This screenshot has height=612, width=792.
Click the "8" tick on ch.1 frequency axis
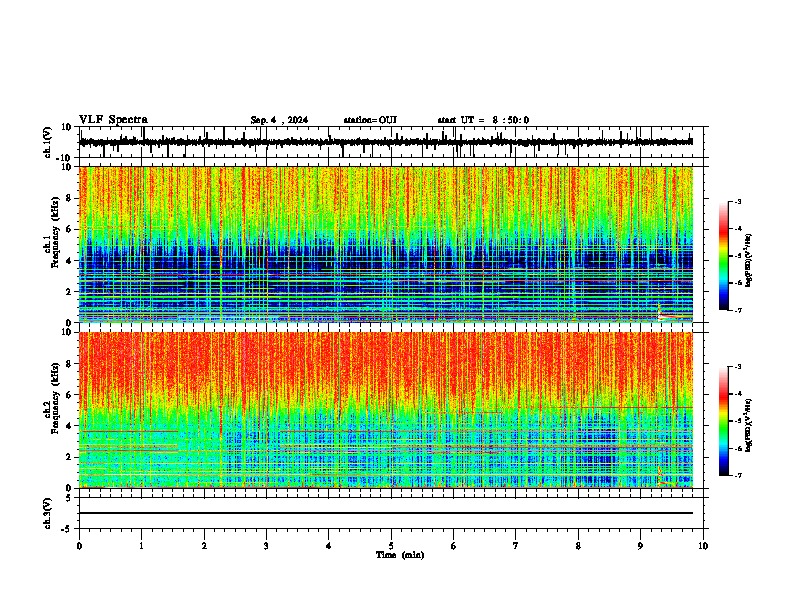click(70, 198)
